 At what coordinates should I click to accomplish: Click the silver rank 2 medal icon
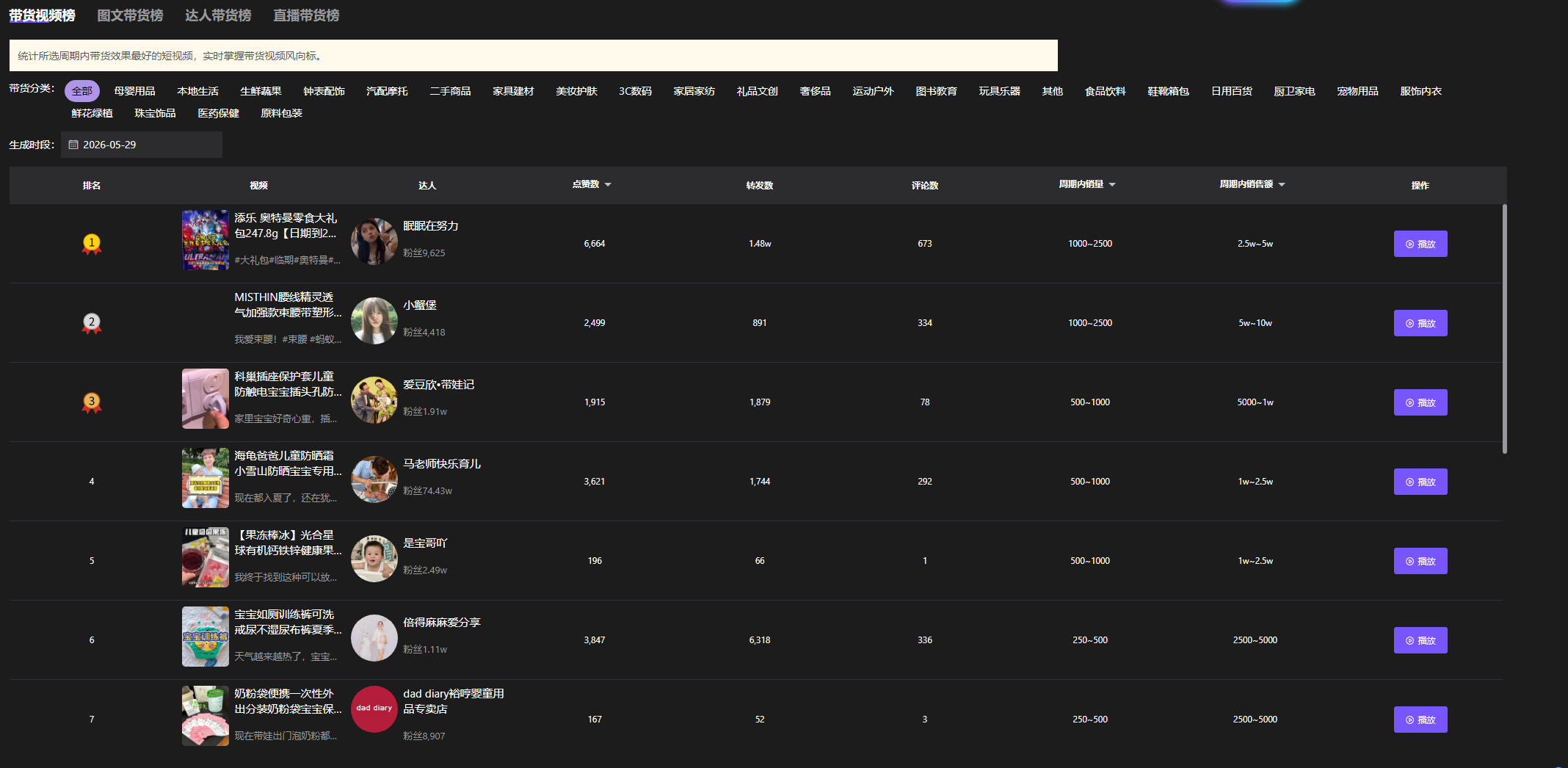click(x=92, y=323)
